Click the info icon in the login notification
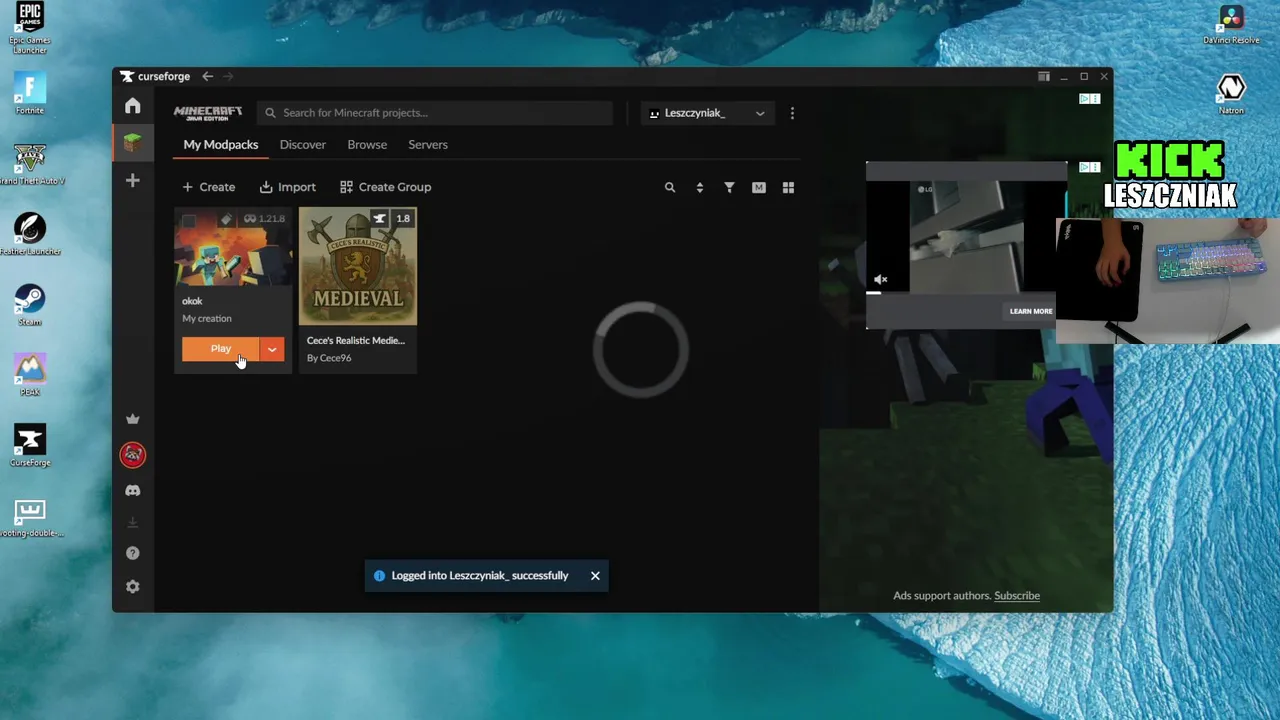This screenshot has height=720, width=1280. click(379, 576)
